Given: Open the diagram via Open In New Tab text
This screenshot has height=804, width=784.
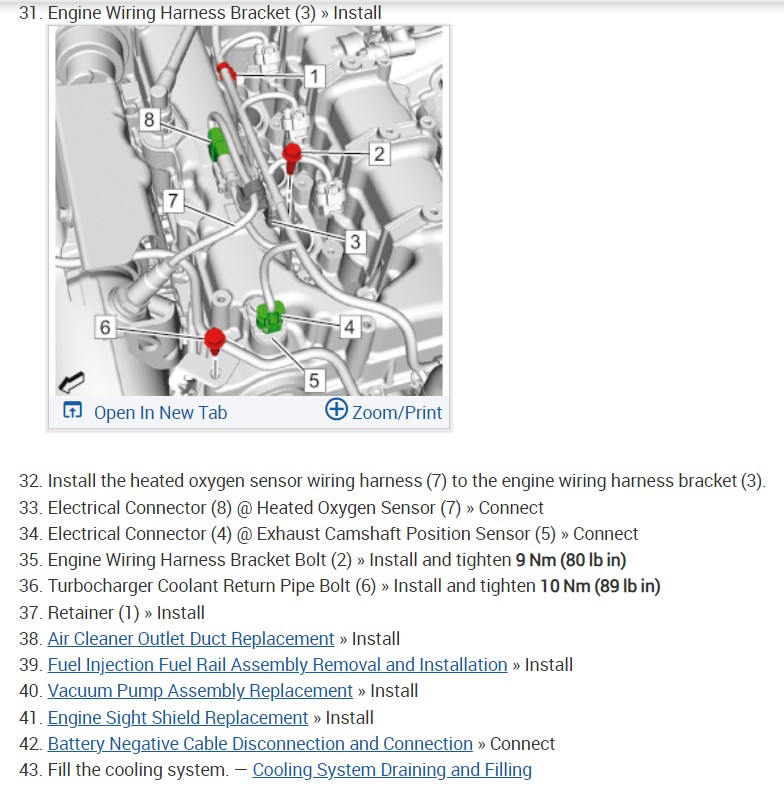Looking at the screenshot, I should 160,413.
